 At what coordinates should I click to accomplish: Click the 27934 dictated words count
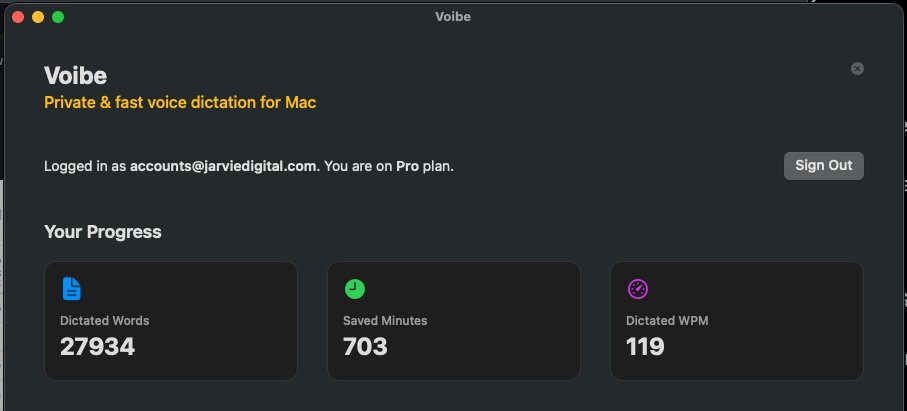click(97, 347)
